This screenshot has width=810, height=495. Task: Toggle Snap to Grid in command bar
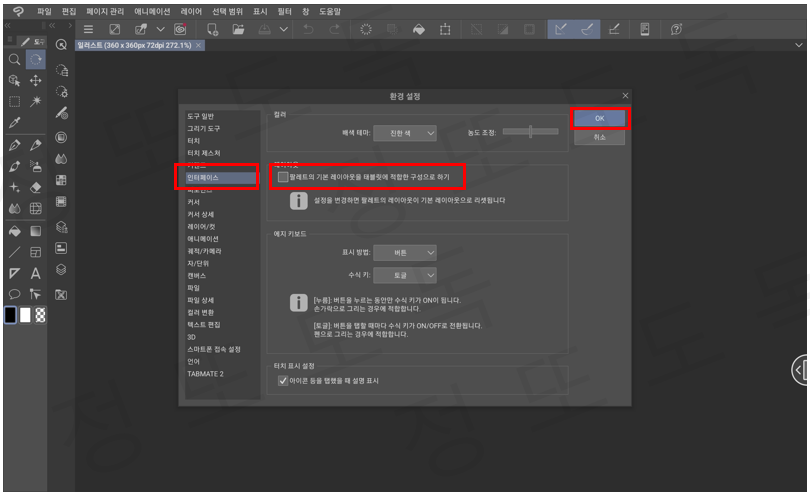coord(614,29)
